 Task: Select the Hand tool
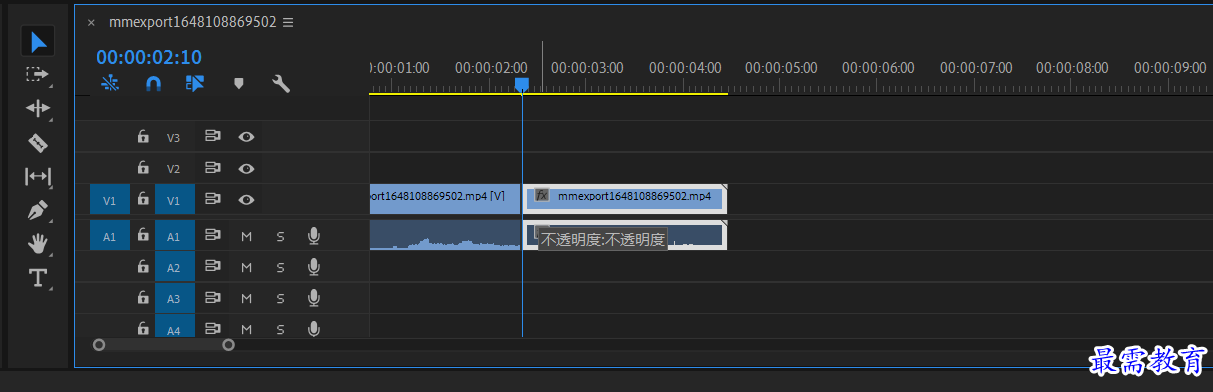click(x=38, y=244)
